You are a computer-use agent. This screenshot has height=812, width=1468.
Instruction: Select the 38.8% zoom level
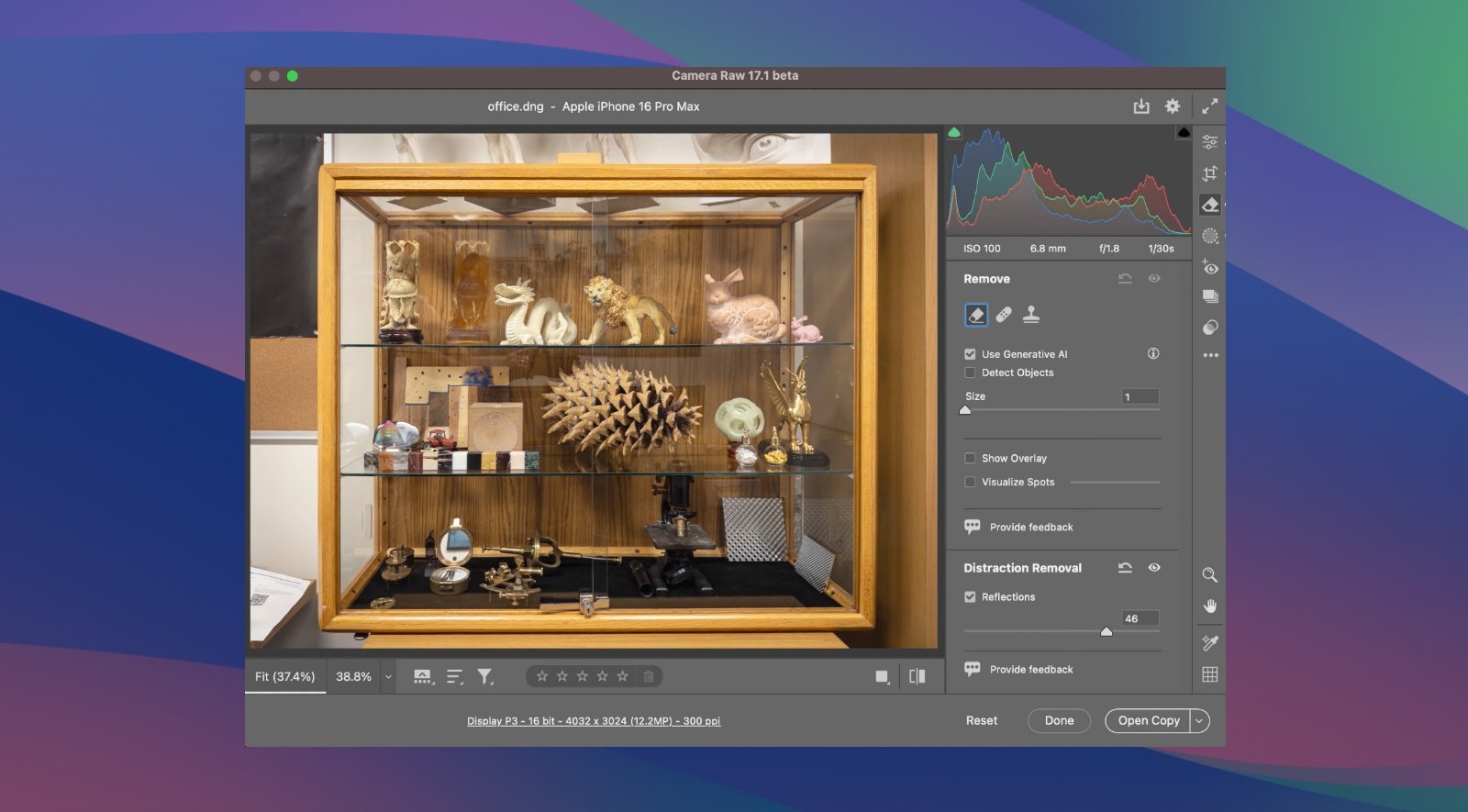pyautogui.click(x=353, y=676)
